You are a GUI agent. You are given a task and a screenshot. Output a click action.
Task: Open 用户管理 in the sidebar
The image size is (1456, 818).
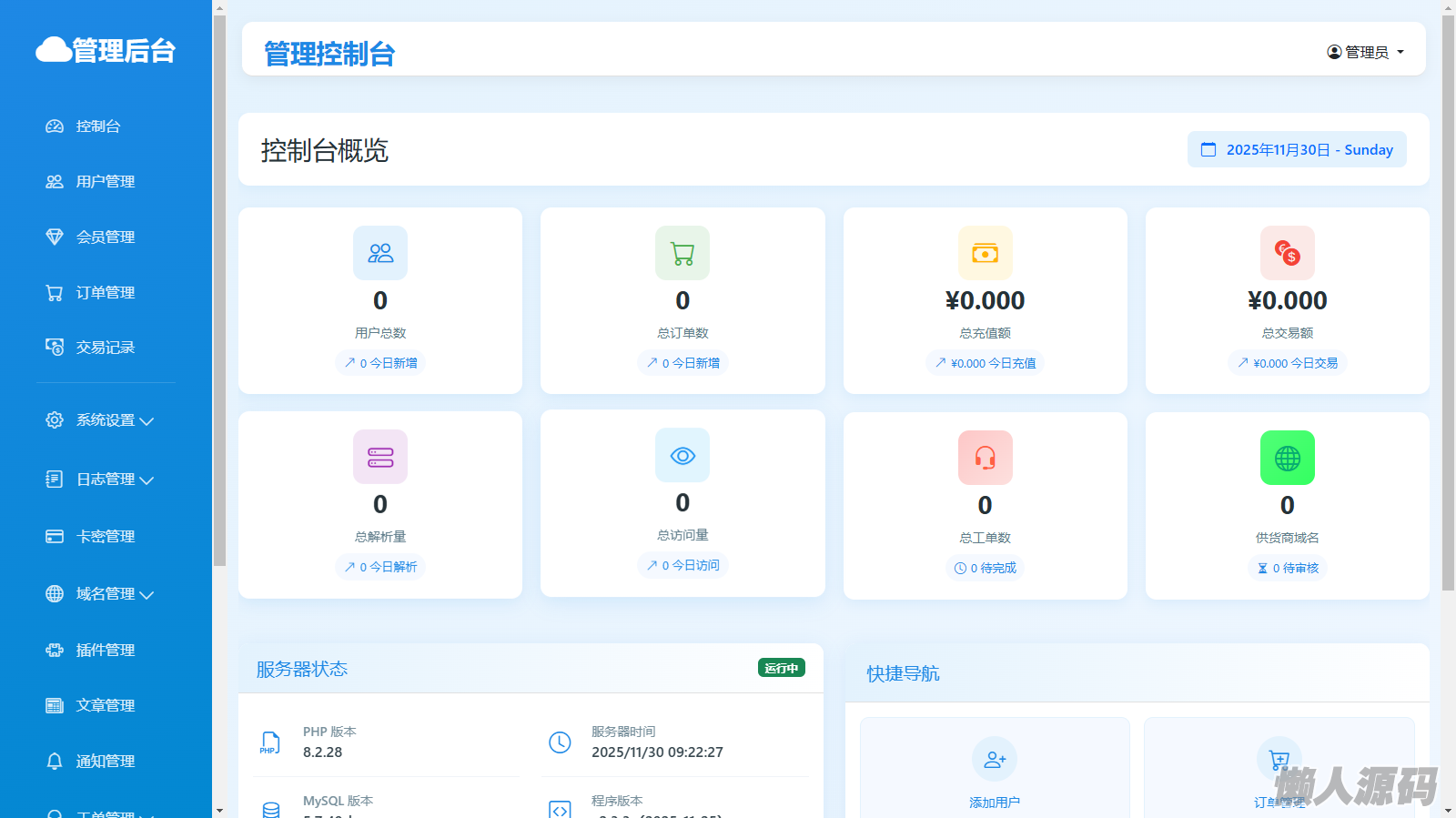(x=105, y=182)
